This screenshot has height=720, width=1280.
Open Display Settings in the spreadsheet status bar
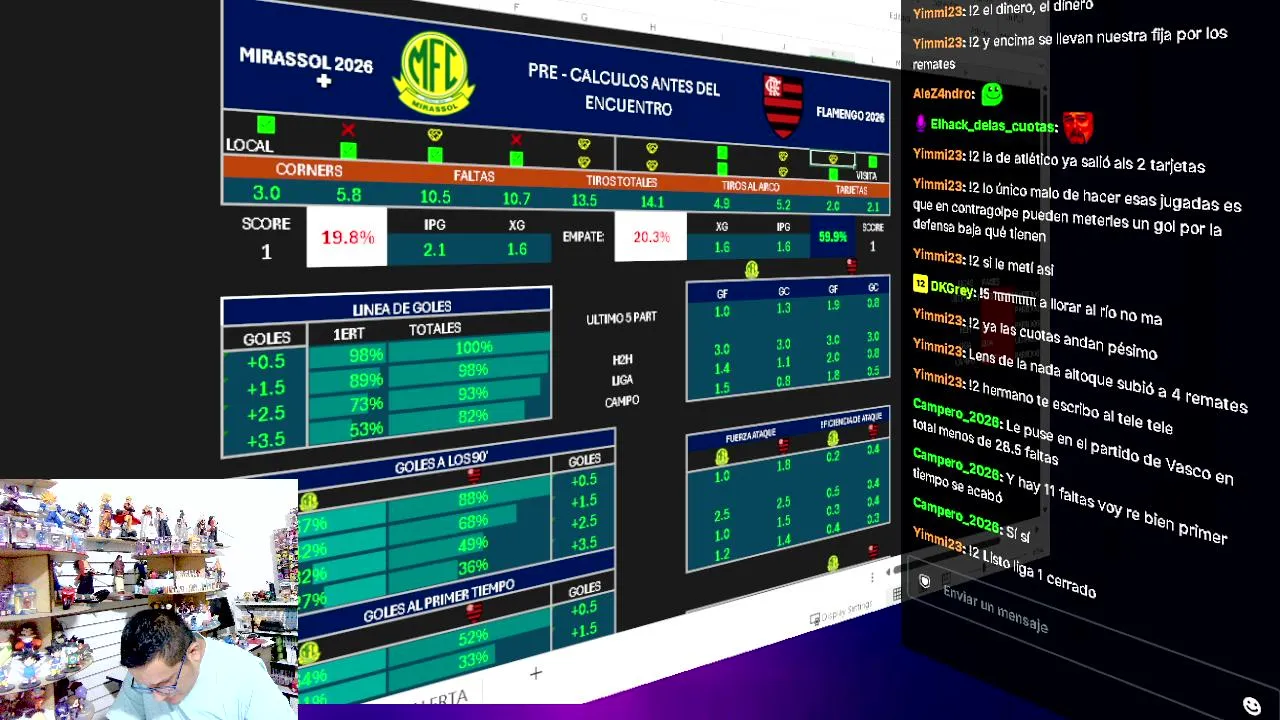pos(840,612)
